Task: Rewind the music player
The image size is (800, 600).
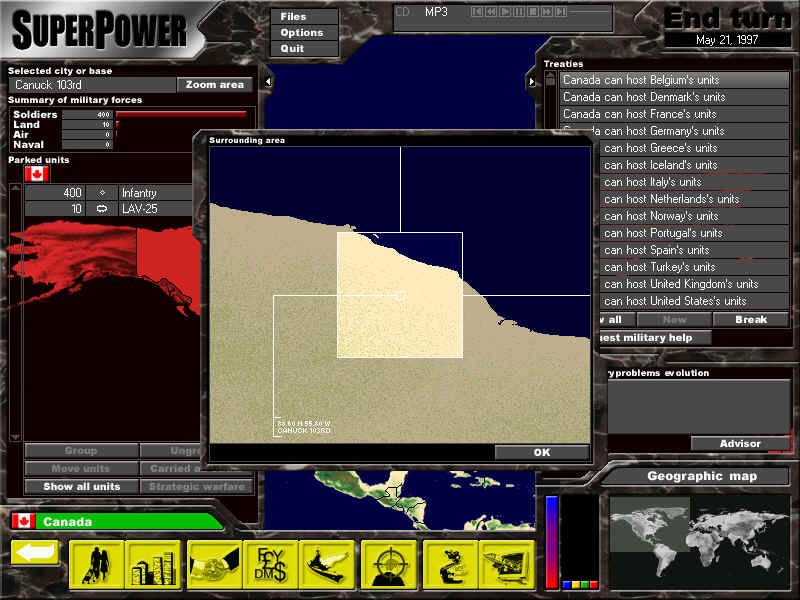Action: 491,12
